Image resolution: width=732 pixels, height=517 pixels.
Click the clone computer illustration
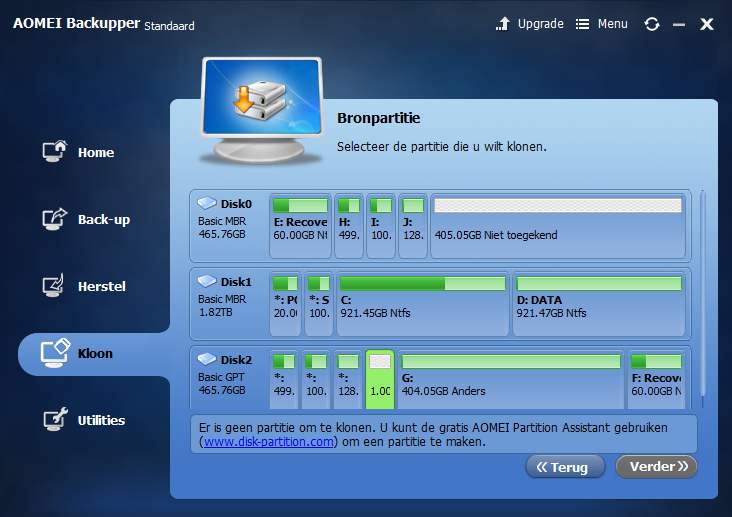[x=261, y=110]
